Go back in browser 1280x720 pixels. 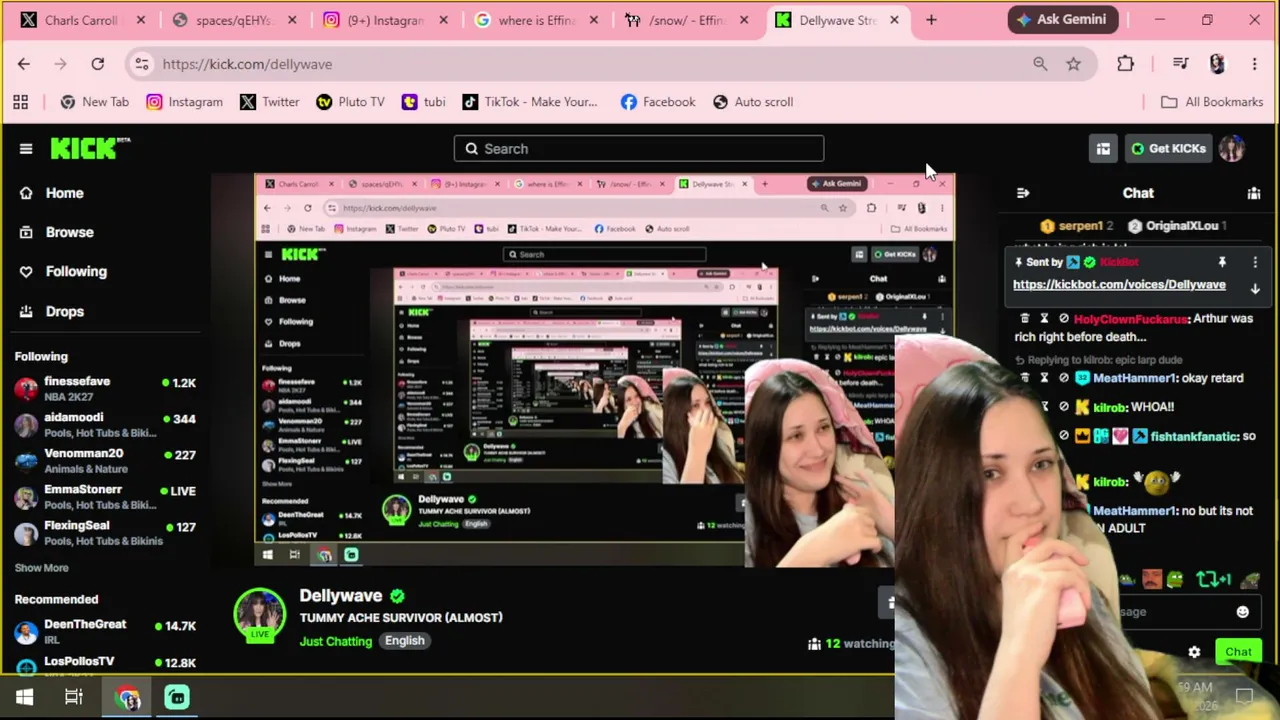(x=24, y=64)
